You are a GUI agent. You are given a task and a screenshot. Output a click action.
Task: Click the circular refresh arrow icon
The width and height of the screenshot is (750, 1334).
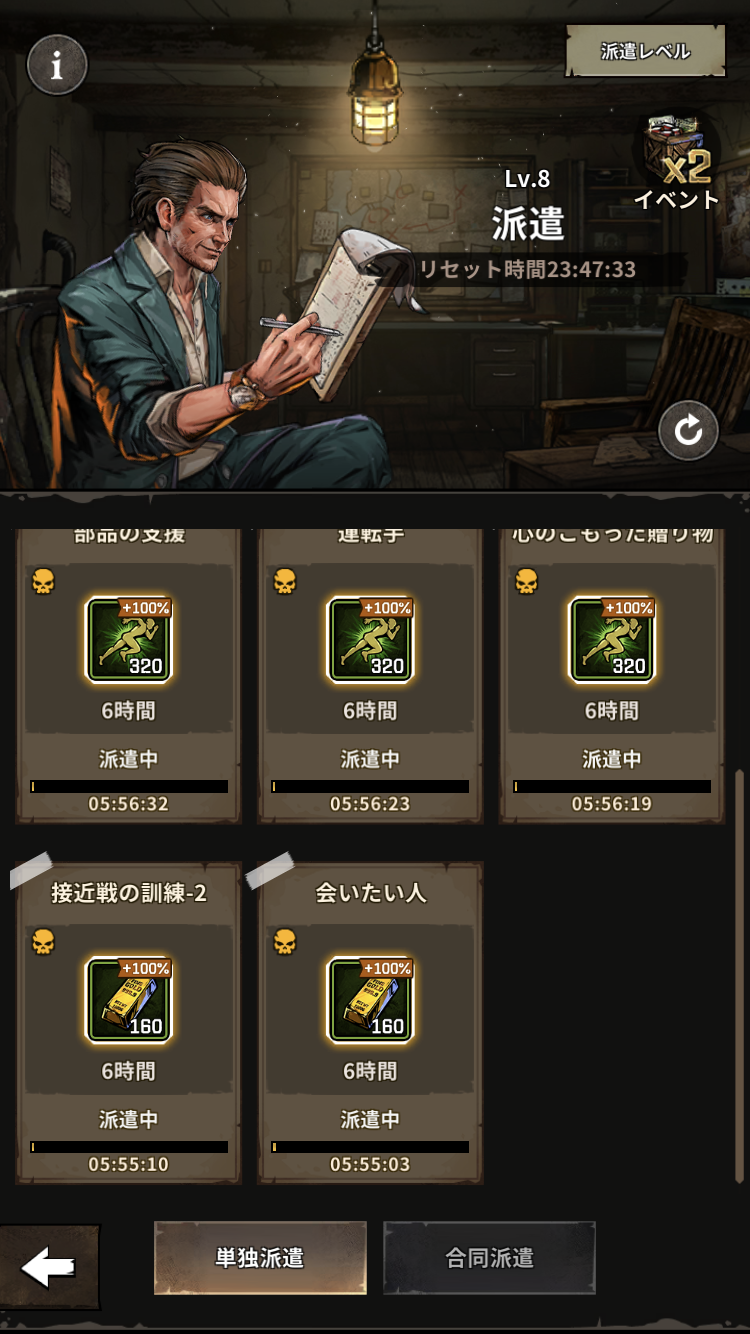pos(688,430)
